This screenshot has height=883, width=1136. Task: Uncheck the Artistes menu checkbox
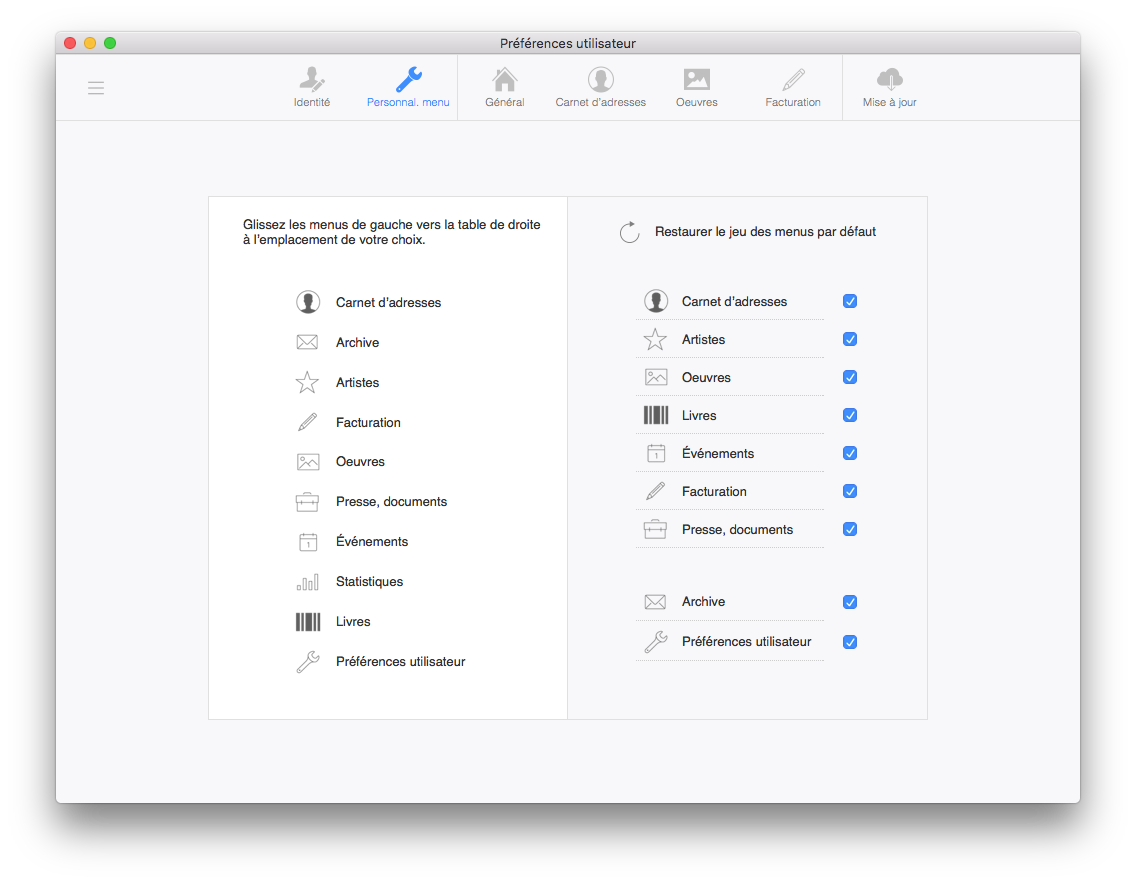coord(850,340)
